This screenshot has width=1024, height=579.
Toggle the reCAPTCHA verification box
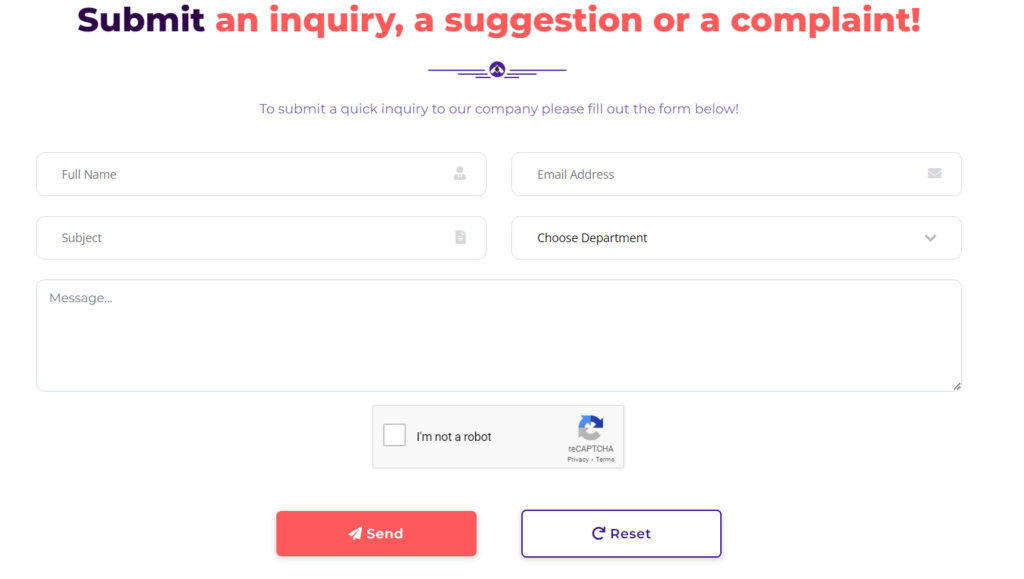click(393, 435)
